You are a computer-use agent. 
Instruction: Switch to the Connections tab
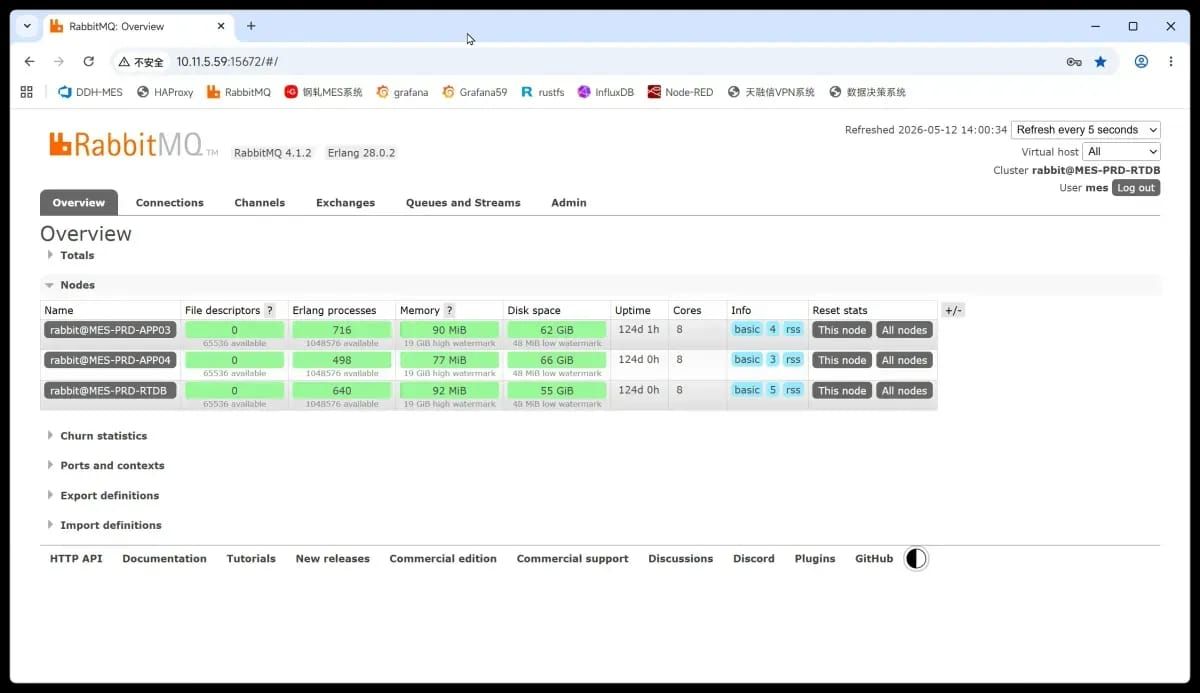(170, 203)
